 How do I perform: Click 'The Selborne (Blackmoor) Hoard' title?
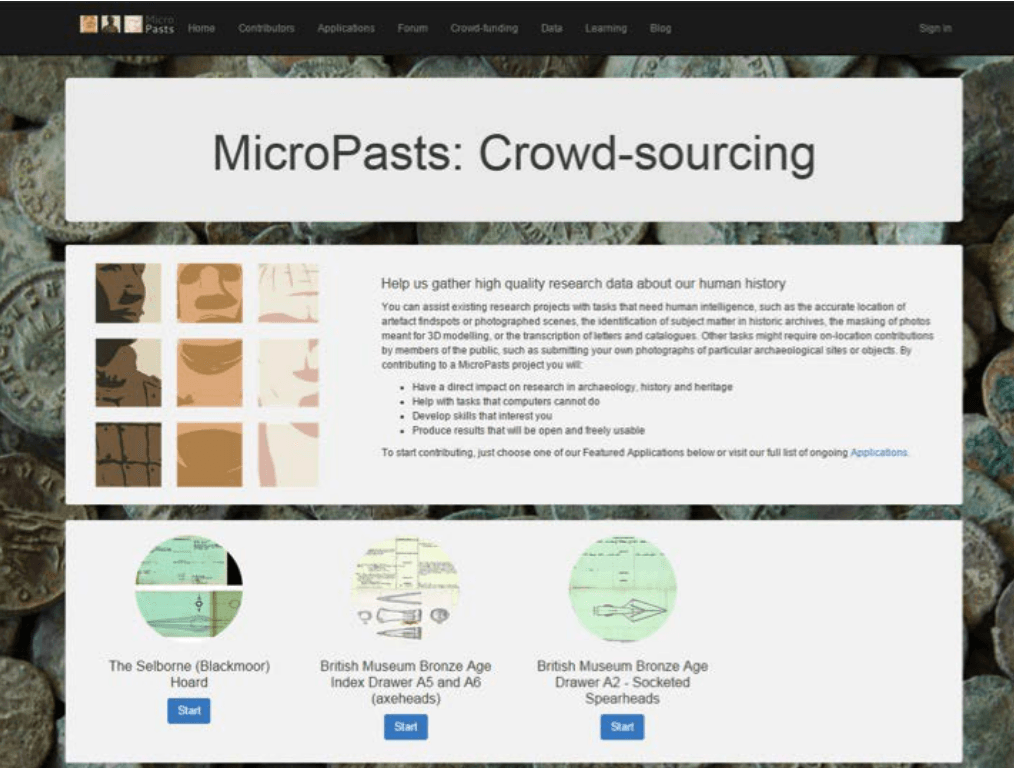(189, 674)
